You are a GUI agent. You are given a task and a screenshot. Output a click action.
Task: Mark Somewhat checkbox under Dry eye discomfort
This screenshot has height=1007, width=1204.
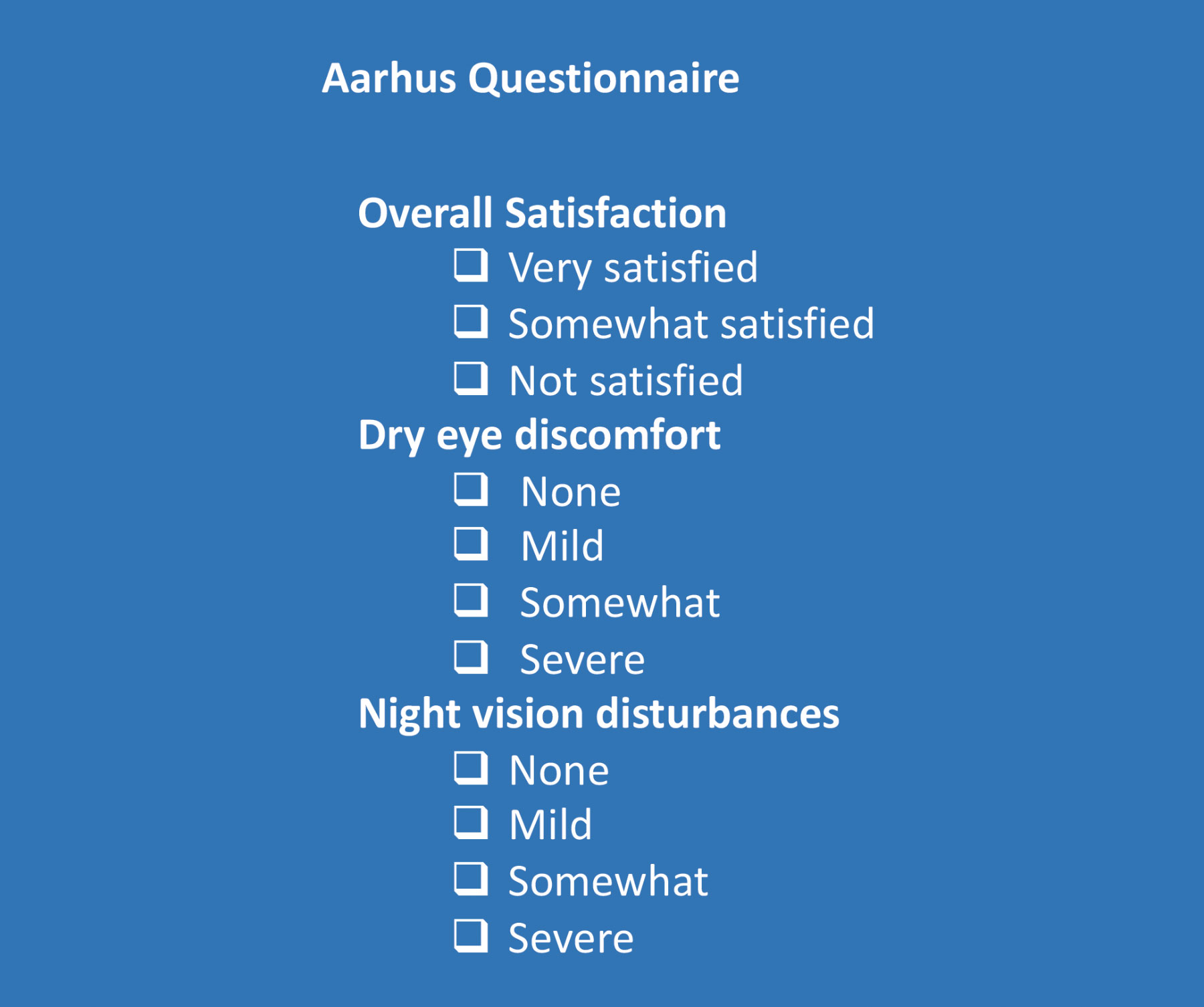click(471, 600)
